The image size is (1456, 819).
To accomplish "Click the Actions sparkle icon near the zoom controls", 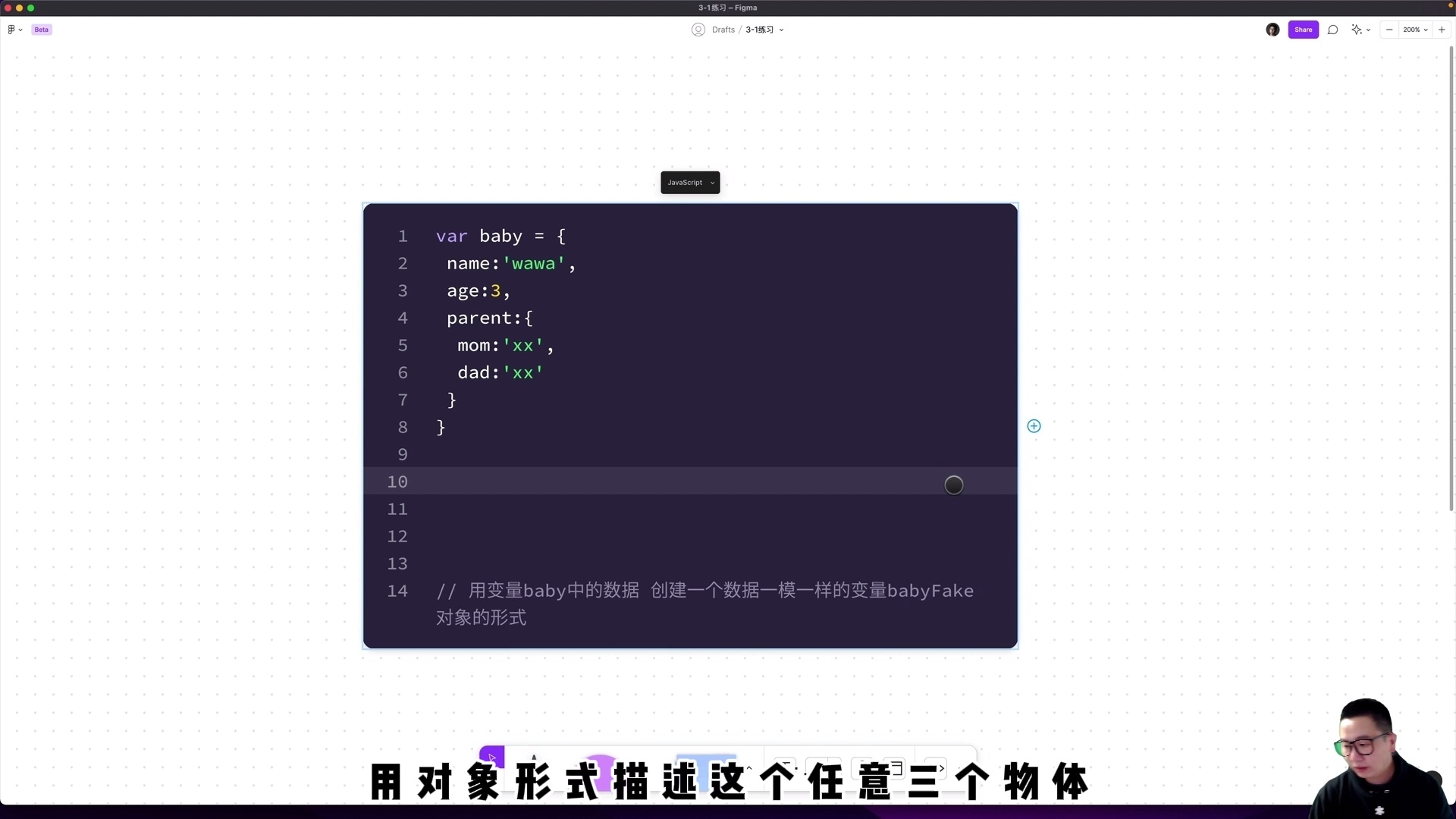I will click(x=1356, y=30).
